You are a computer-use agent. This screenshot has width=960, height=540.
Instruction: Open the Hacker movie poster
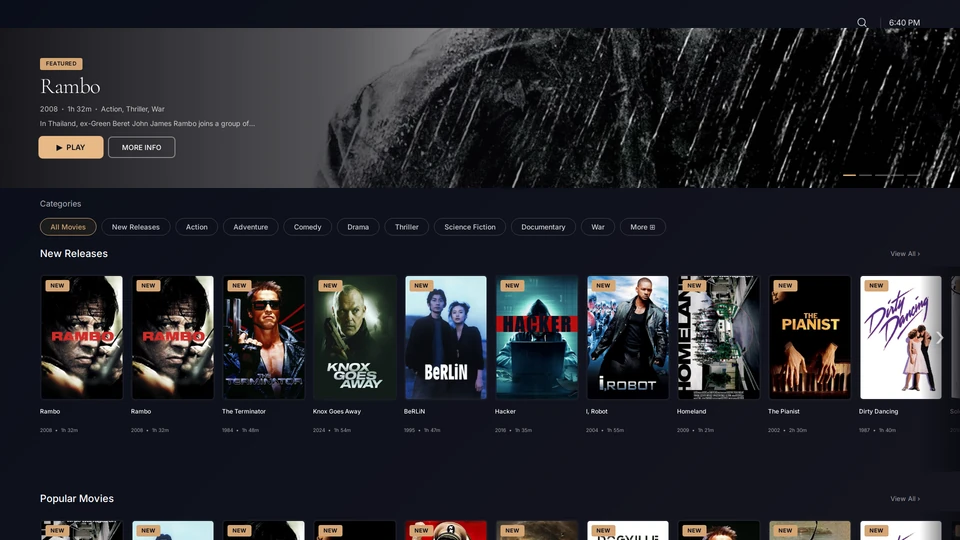pyautogui.click(x=536, y=337)
